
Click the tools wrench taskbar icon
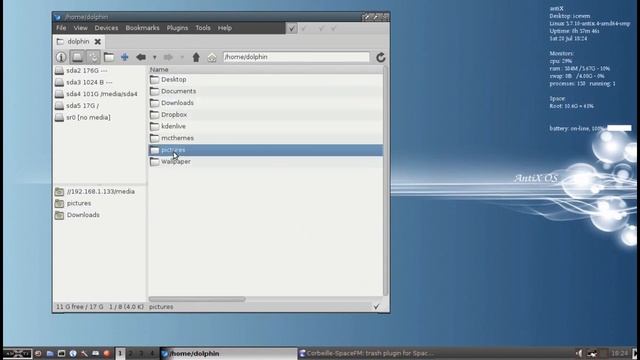click(x=84, y=353)
